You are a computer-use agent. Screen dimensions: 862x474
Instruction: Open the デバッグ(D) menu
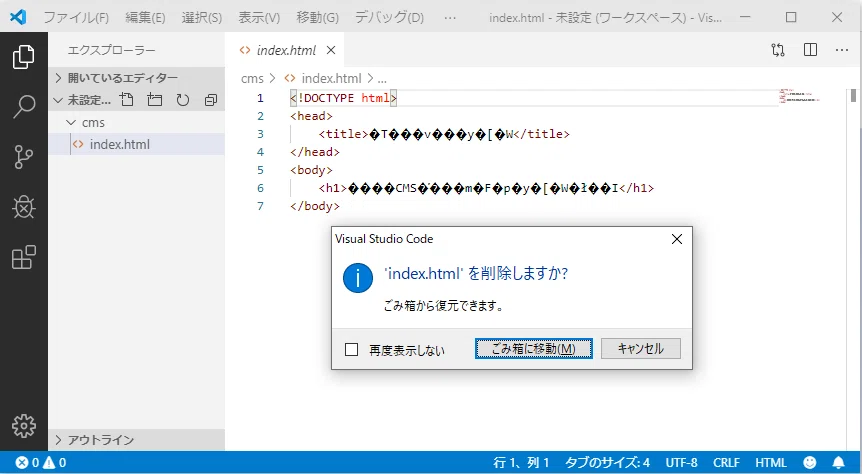[389, 18]
